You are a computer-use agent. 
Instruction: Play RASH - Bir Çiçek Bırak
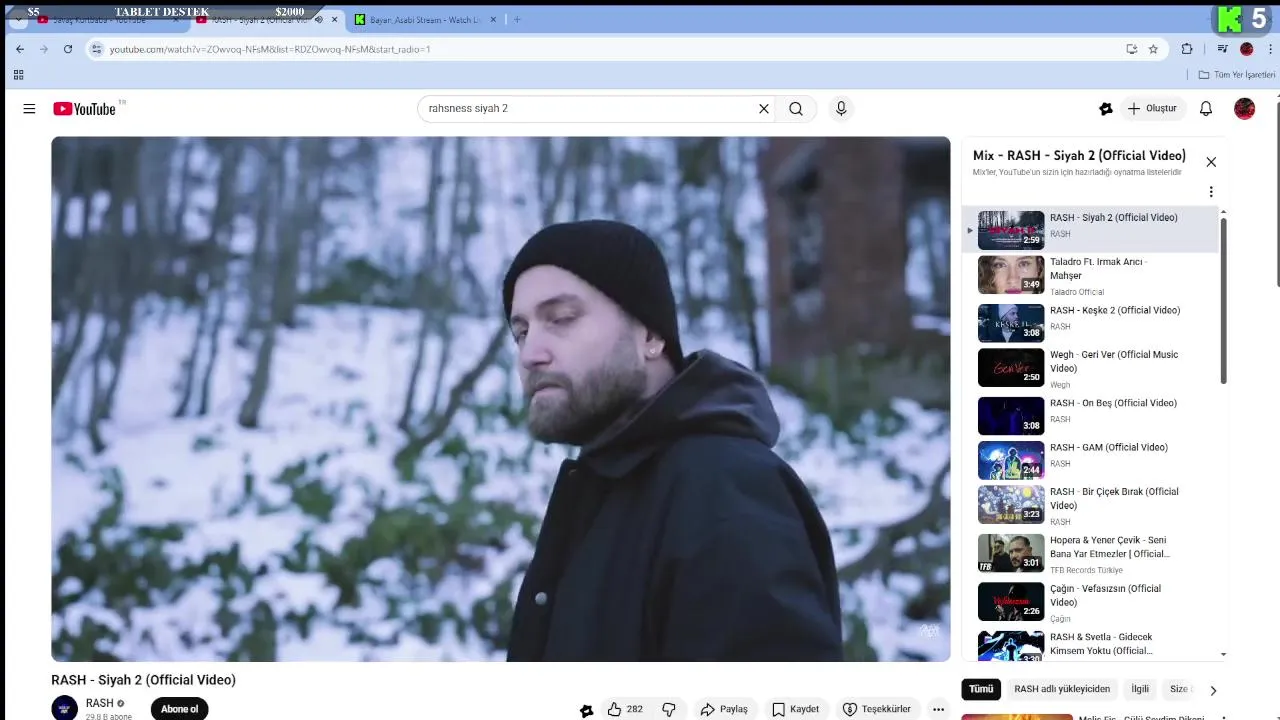(x=1091, y=506)
